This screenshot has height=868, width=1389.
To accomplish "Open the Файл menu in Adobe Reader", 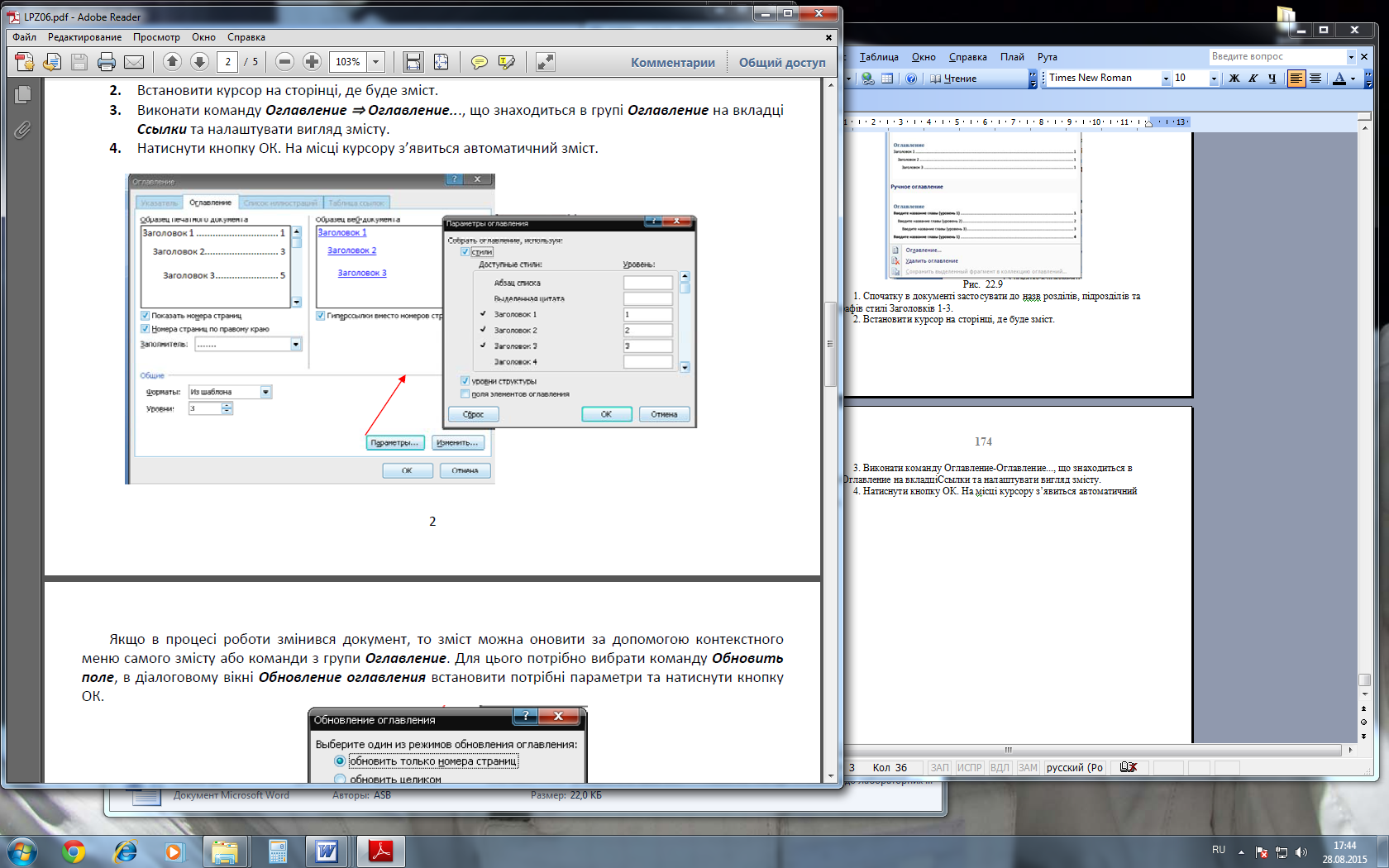I will (24, 37).
